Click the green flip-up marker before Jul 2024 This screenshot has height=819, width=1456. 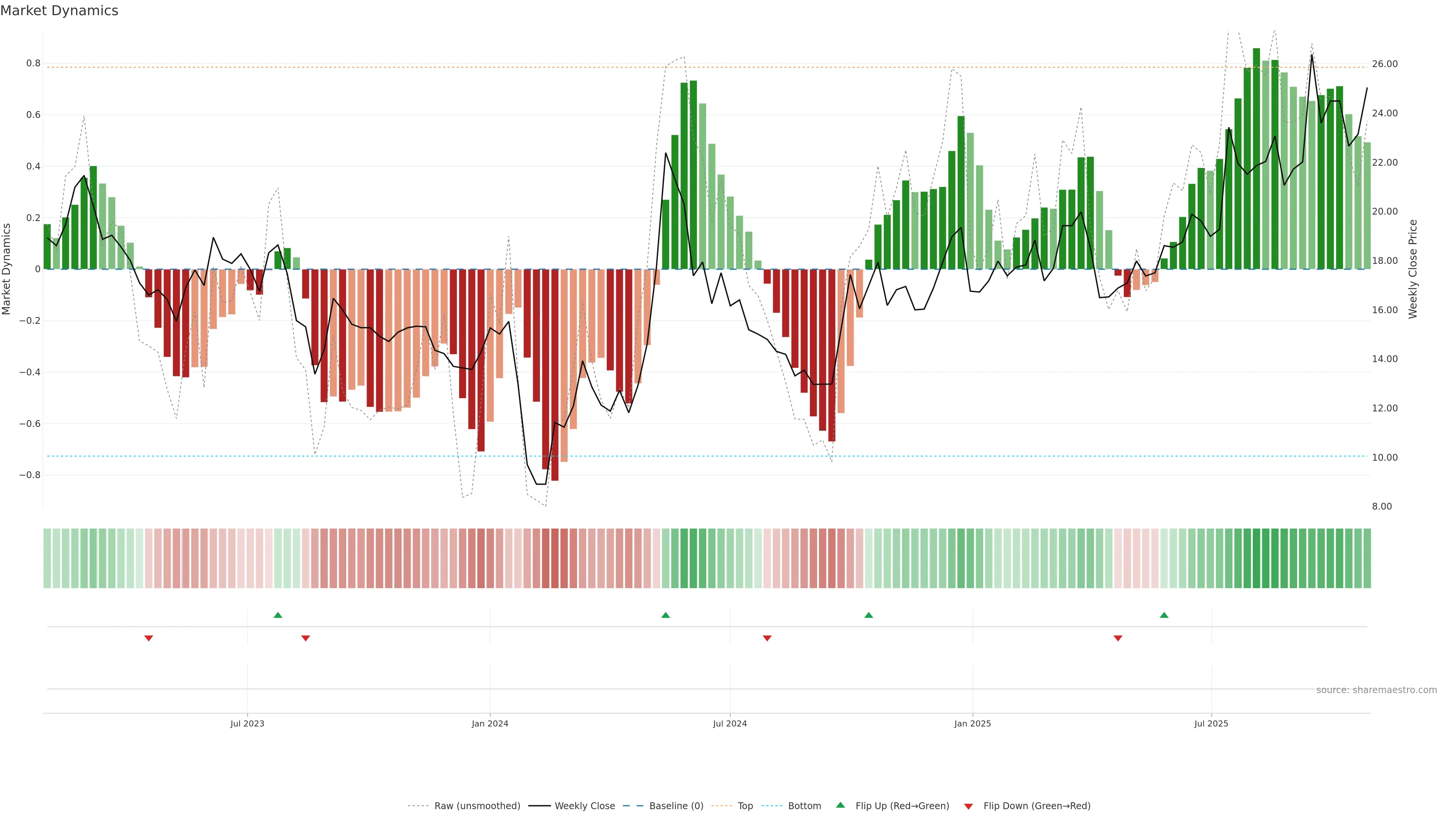pos(665,615)
